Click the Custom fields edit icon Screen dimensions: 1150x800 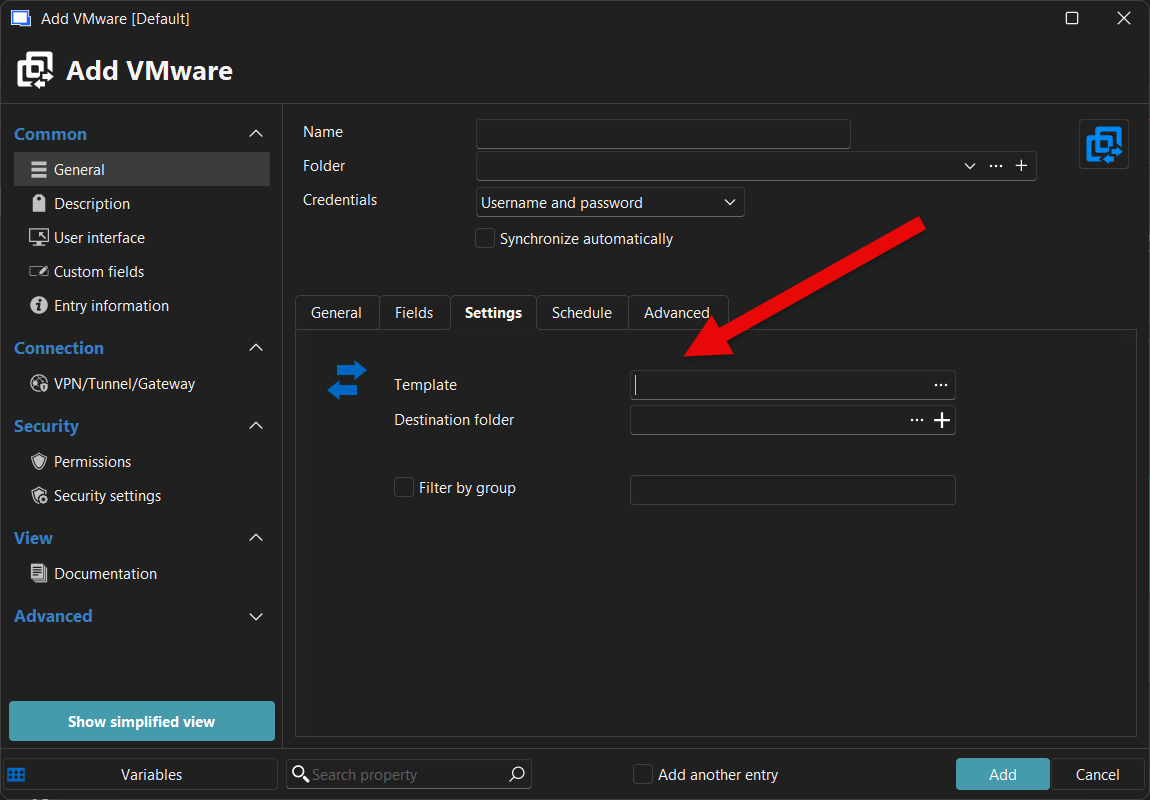(39, 271)
